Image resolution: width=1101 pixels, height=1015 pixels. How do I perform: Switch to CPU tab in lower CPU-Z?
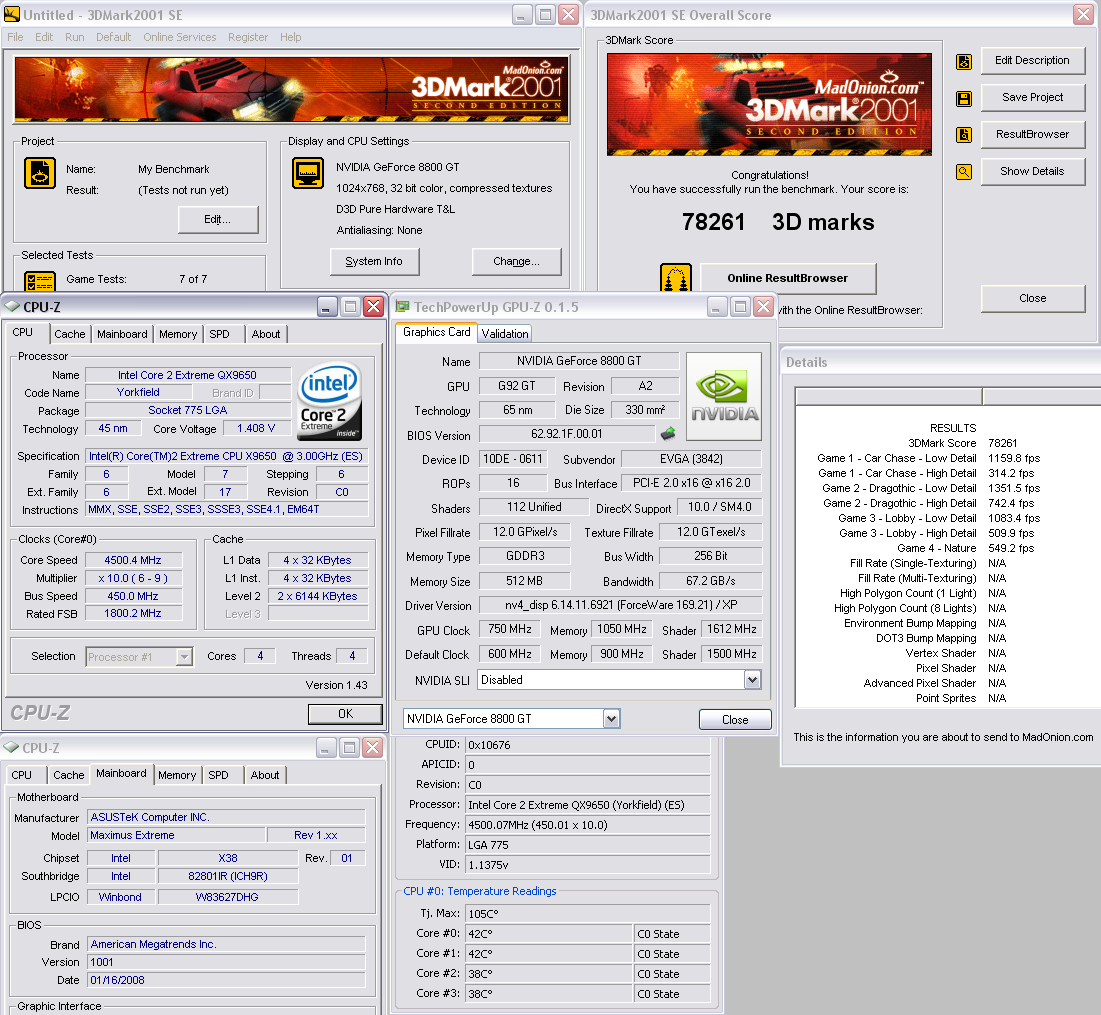22,775
